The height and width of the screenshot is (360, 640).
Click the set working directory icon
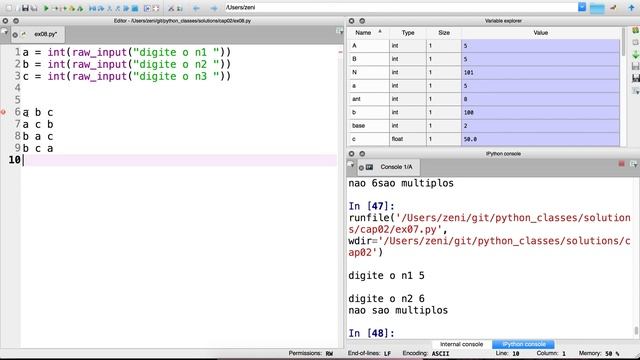point(613,8)
